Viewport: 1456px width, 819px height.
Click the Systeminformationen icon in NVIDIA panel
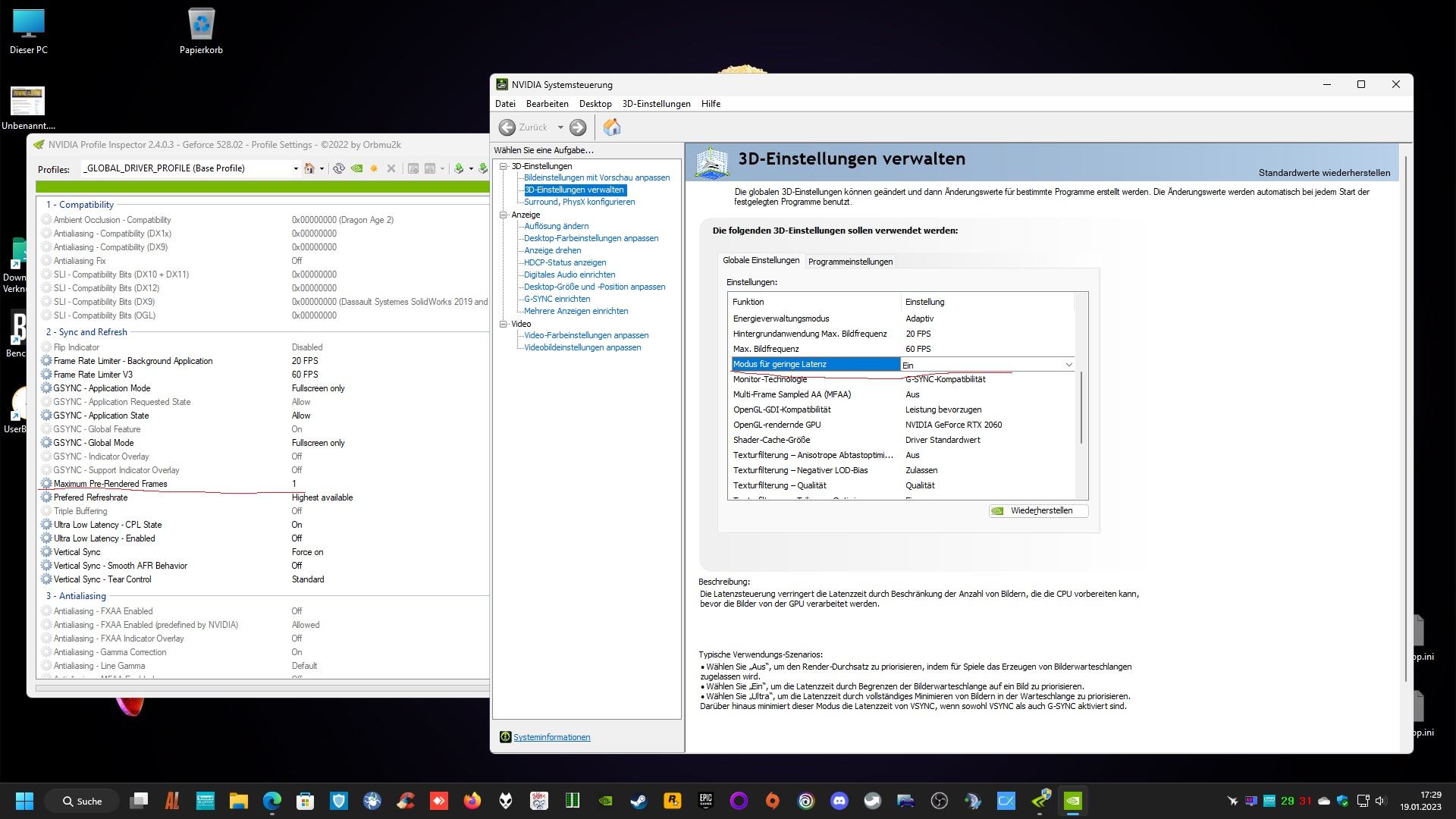tap(505, 737)
